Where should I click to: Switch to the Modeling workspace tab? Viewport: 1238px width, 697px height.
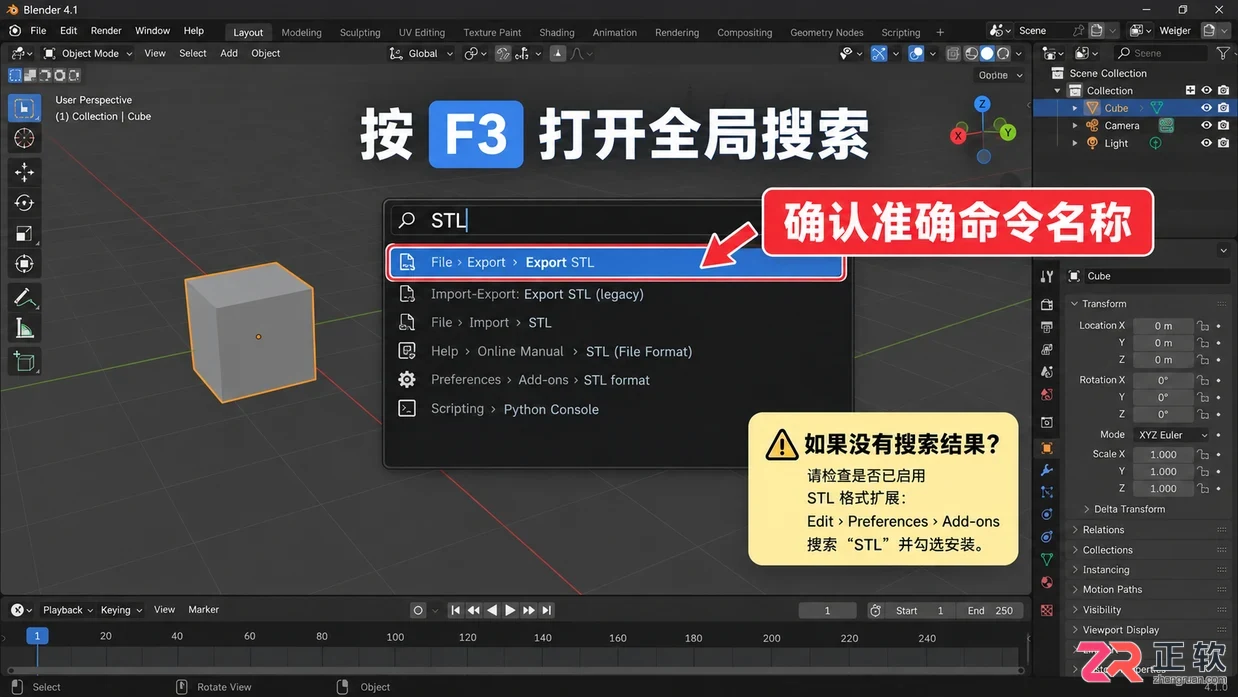(301, 32)
